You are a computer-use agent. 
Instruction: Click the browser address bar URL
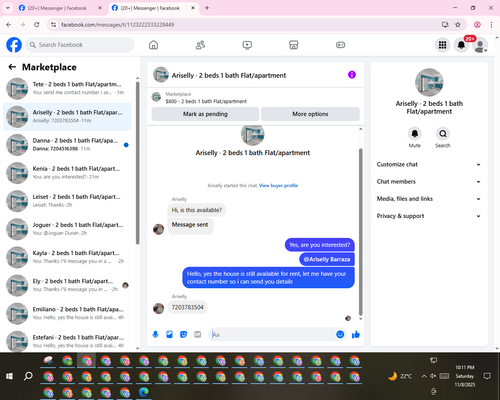pyautogui.click(x=118, y=25)
